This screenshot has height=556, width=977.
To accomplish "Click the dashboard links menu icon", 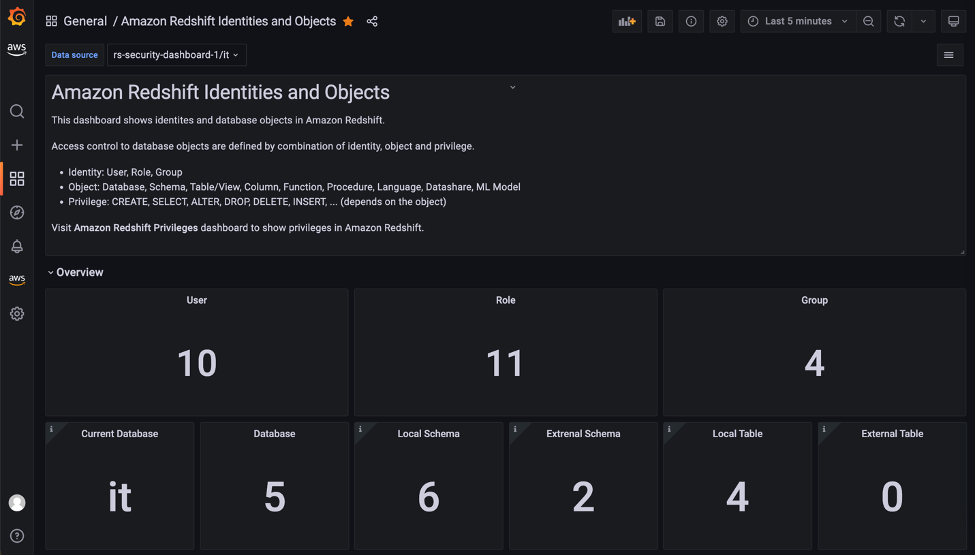I will click(949, 55).
